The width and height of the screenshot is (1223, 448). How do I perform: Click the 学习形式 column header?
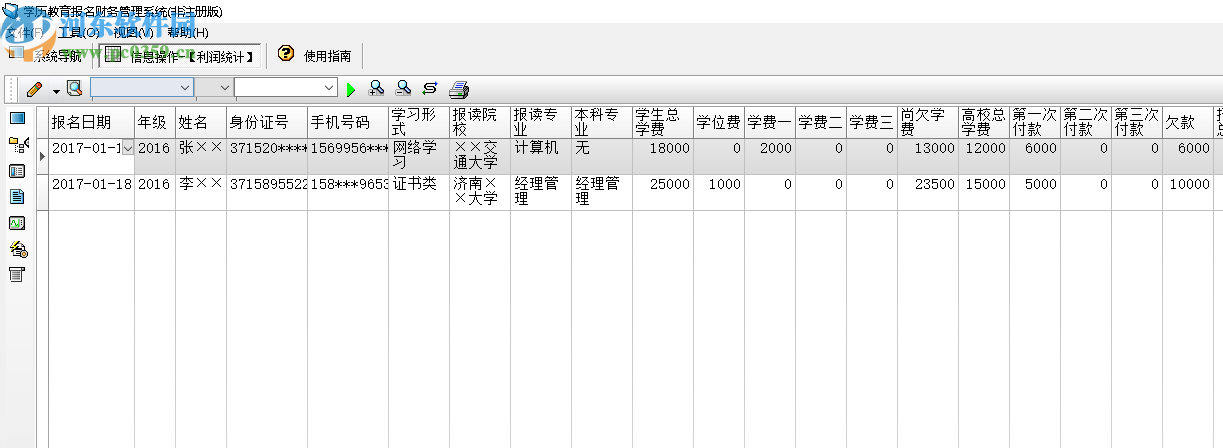click(418, 122)
